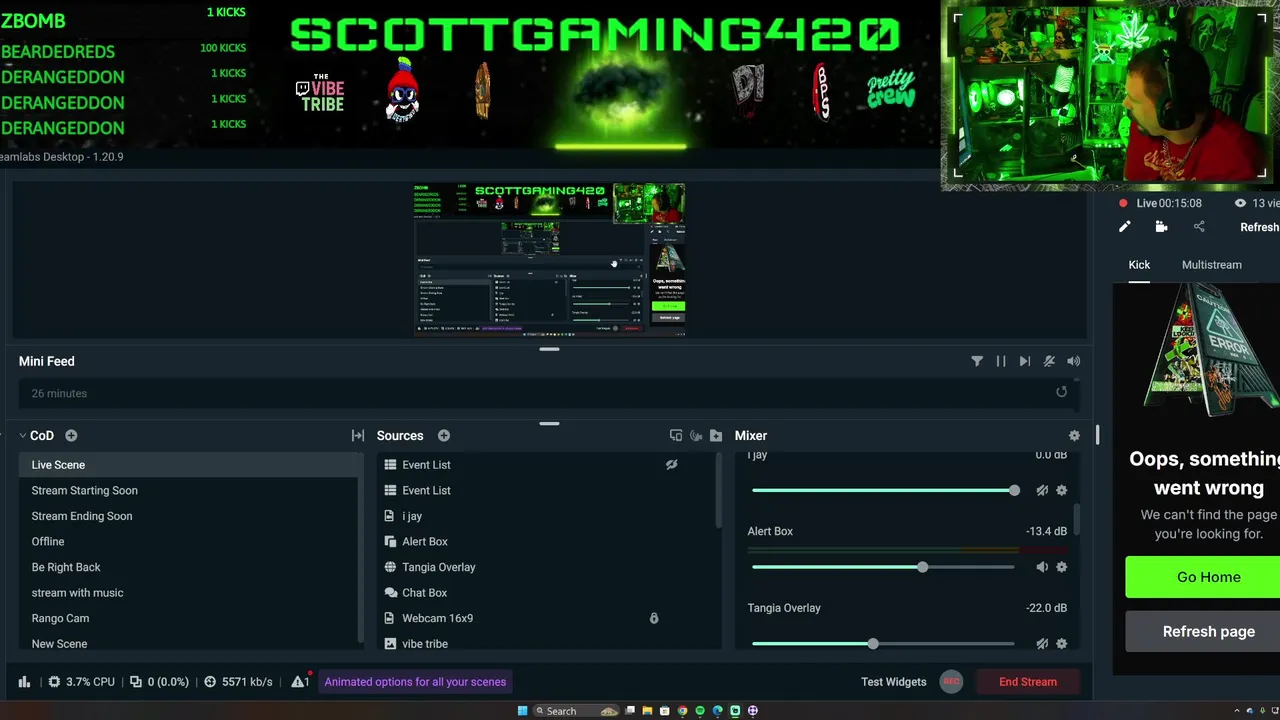Add a new scene with plus icon

pyautogui.click(x=71, y=436)
